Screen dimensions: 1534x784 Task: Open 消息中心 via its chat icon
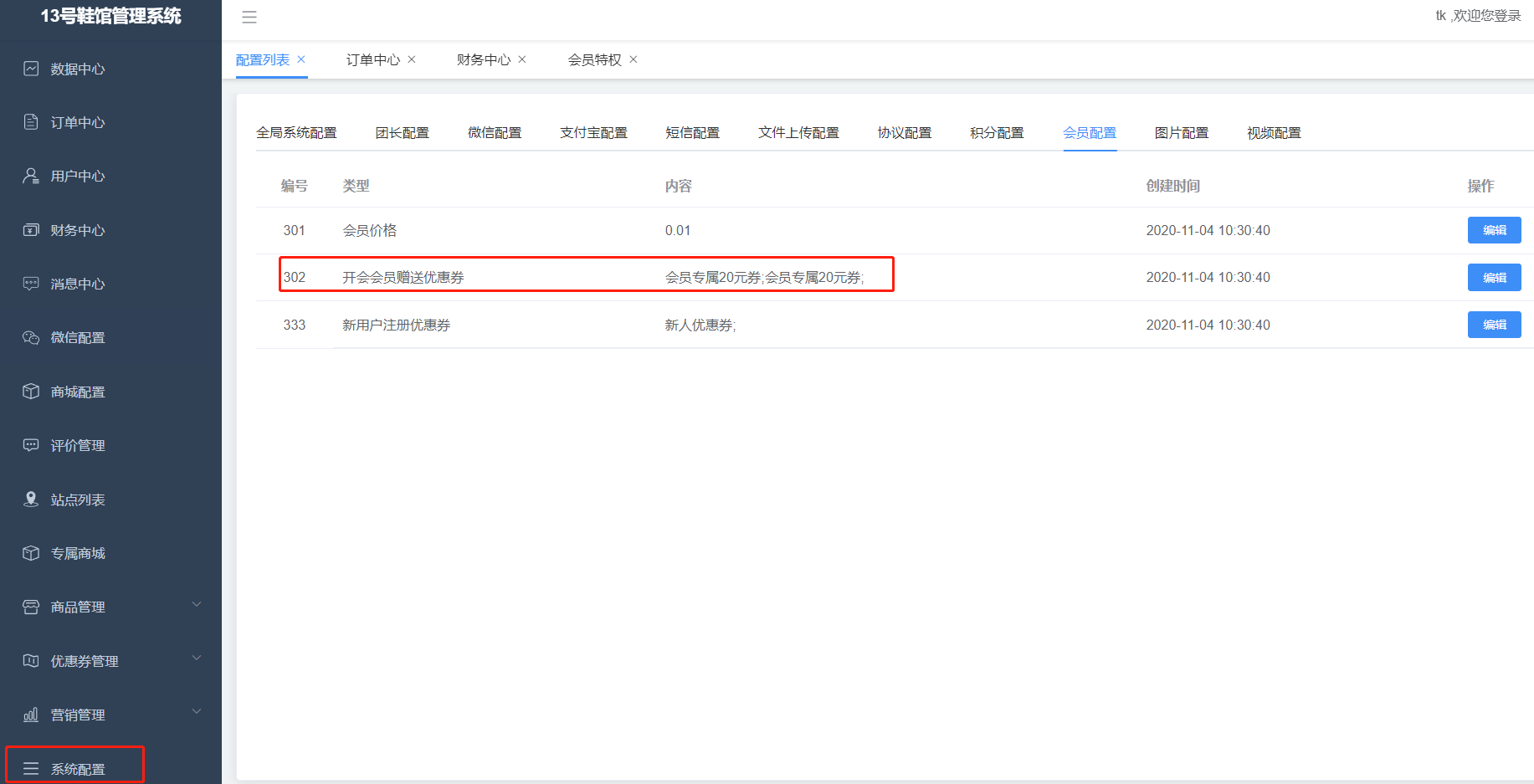click(31, 284)
